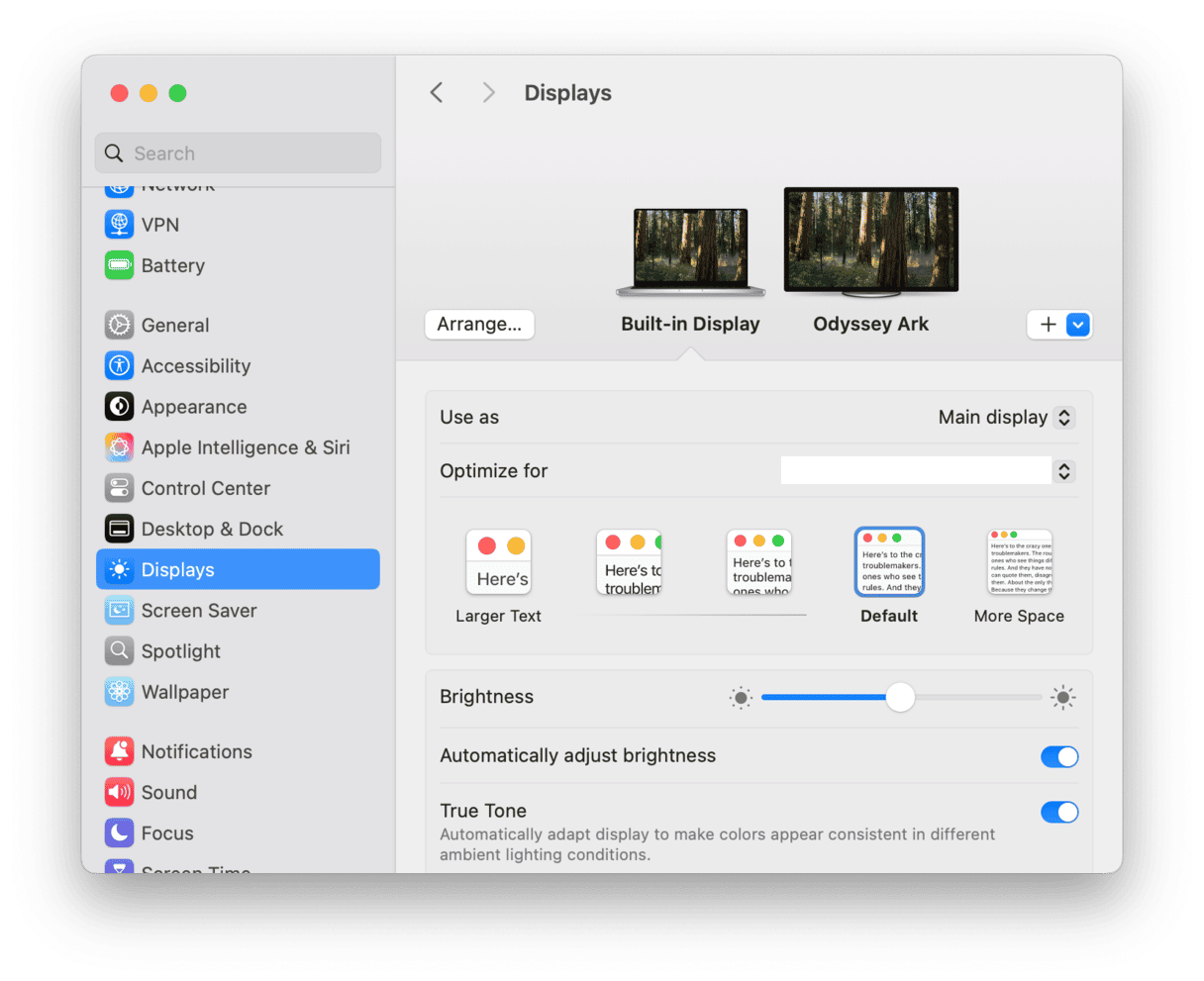Image resolution: width=1204 pixels, height=981 pixels.
Task: Click the Control Center icon
Action: pos(119,488)
